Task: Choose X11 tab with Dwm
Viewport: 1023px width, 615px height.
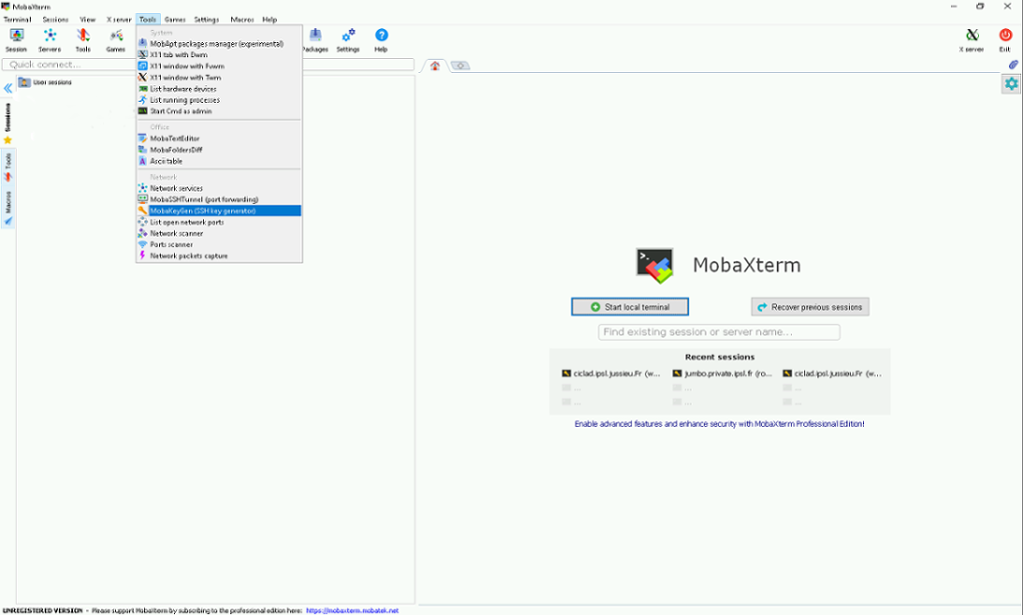Action: [x=219, y=55]
